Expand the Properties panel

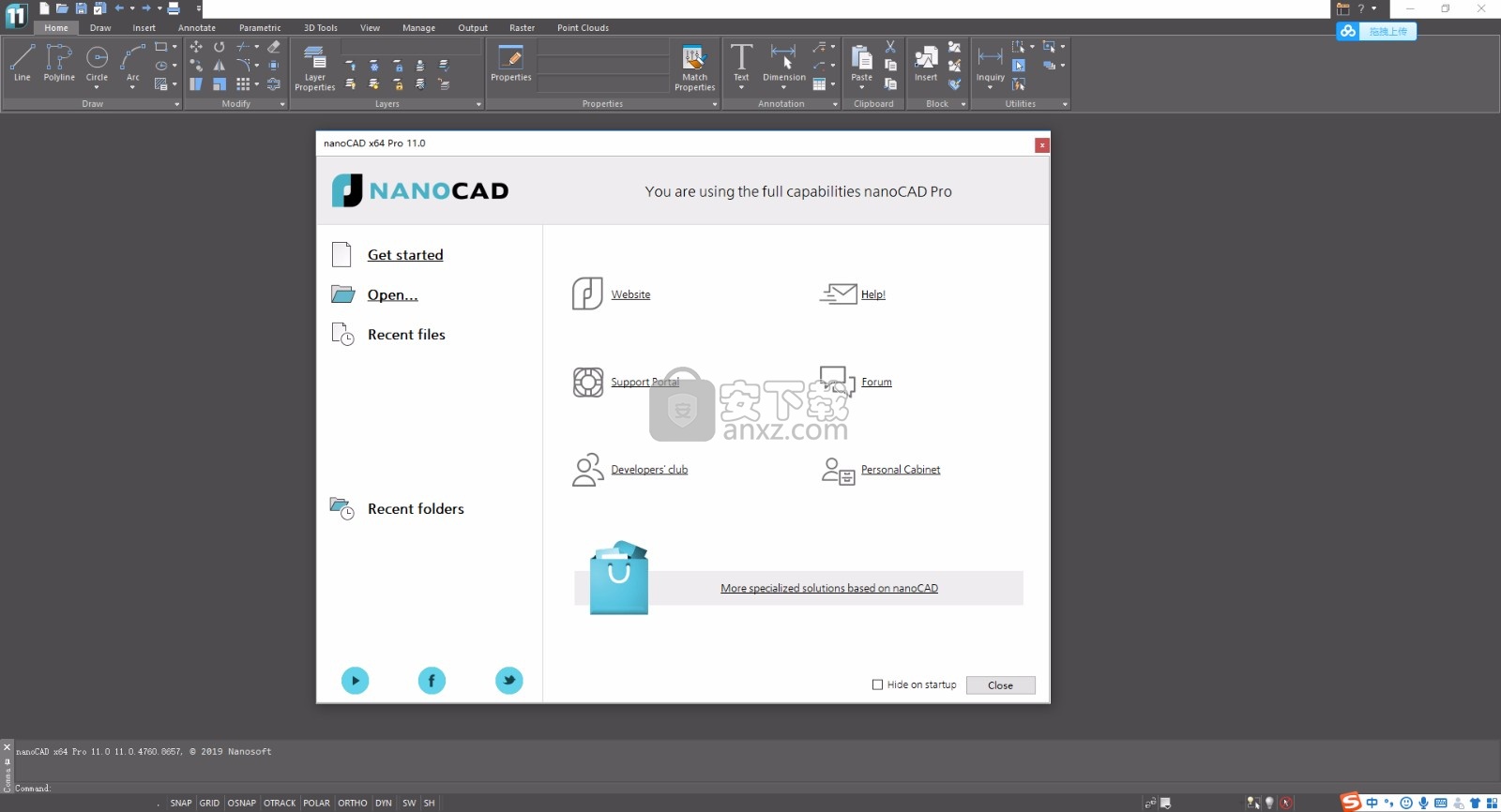715,104
